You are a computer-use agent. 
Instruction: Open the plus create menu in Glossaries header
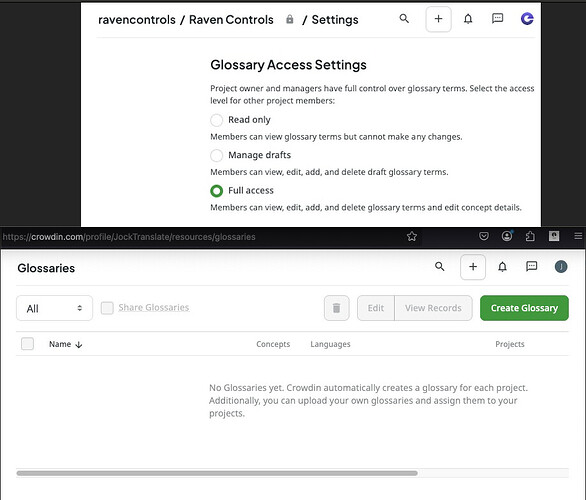(473, 267)
